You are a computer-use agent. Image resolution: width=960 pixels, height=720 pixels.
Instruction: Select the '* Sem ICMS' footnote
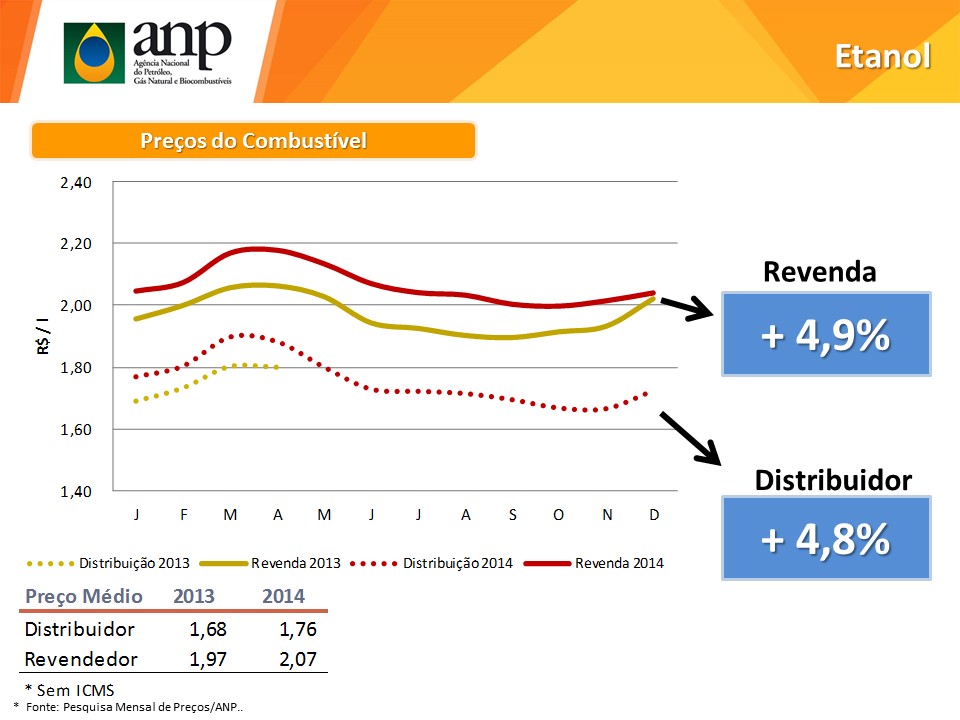click(69, 691)
